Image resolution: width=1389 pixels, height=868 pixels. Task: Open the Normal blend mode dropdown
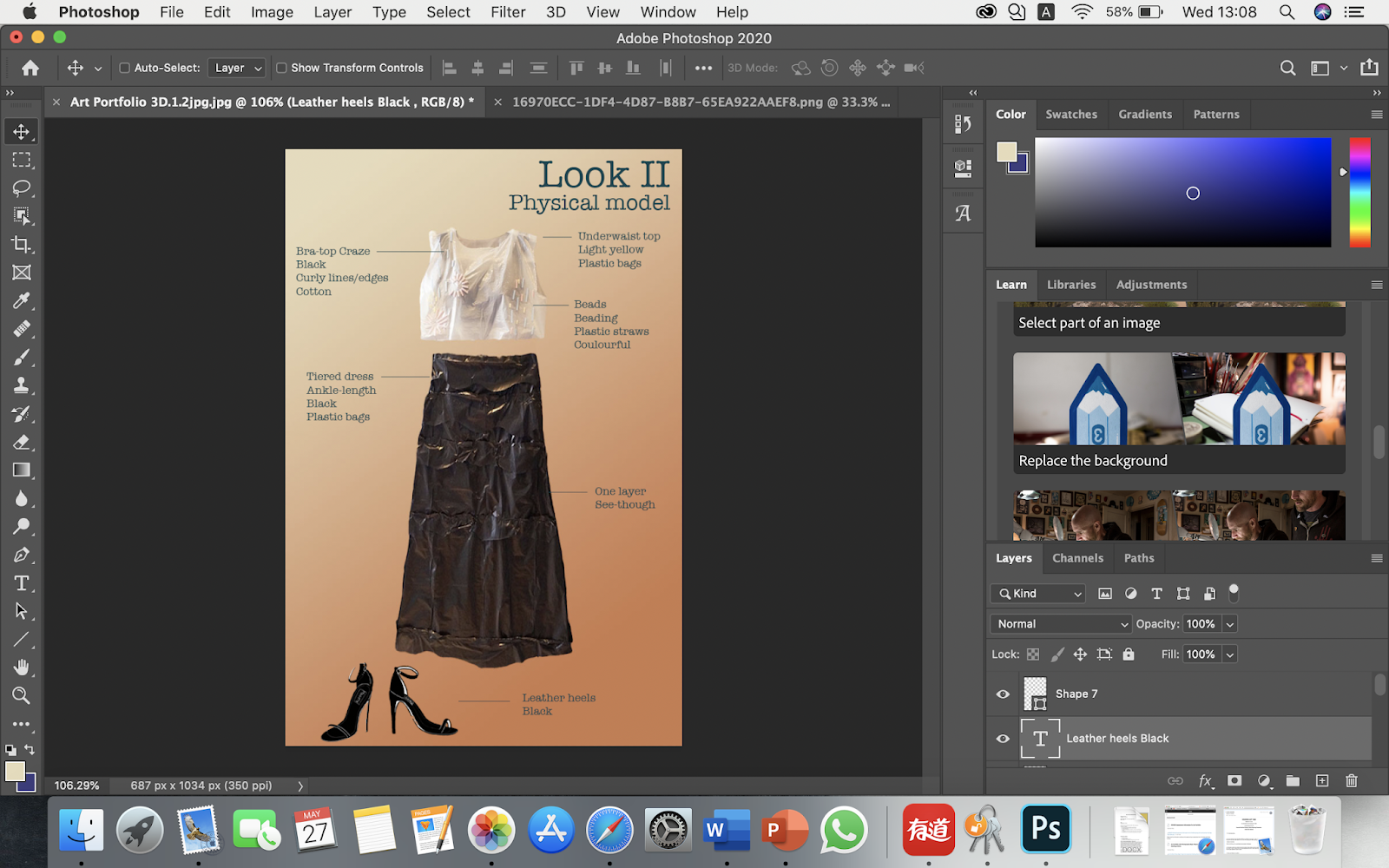1060,624
